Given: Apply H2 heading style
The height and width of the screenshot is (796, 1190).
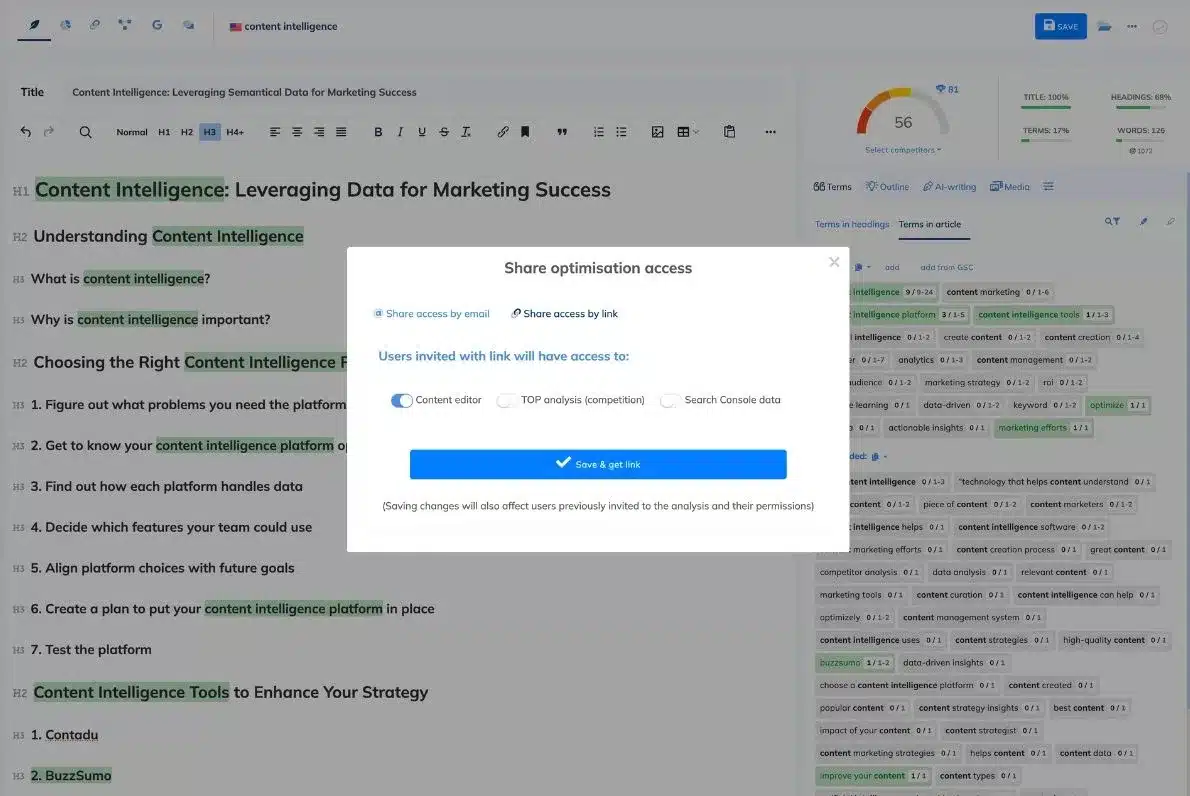Looking at the screenshot, I should (x=187, y=132).
